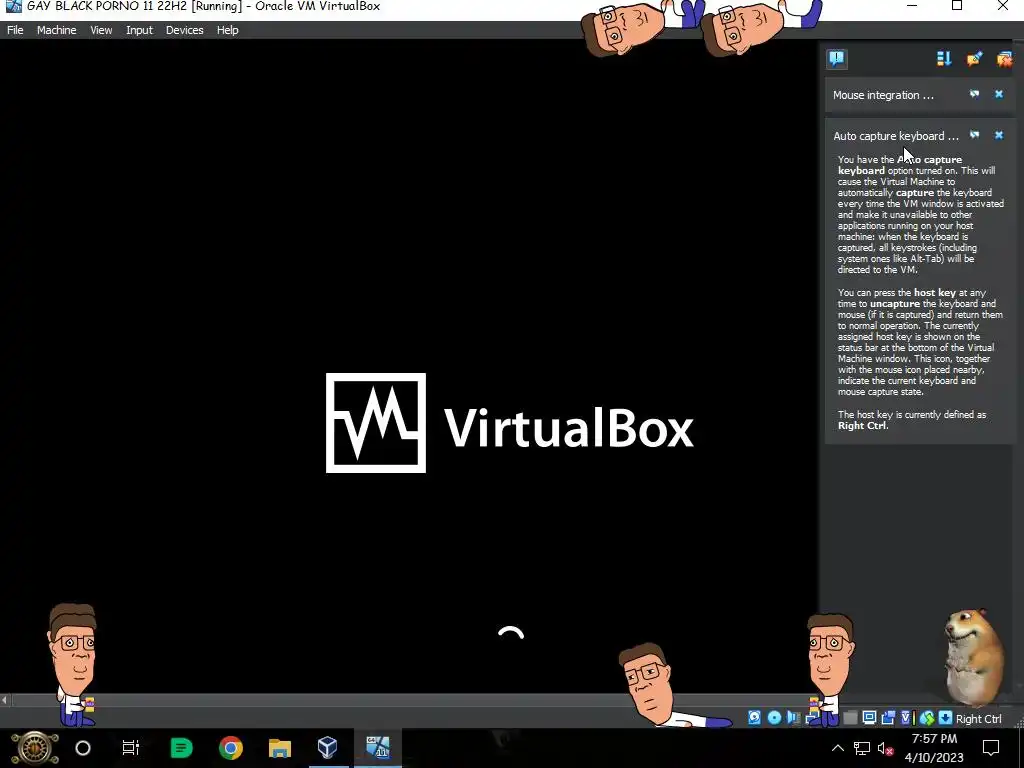This screenshot has height=768, width=1024.
Task: Open the Windows action center icon
Action: [x=991, y=748]
